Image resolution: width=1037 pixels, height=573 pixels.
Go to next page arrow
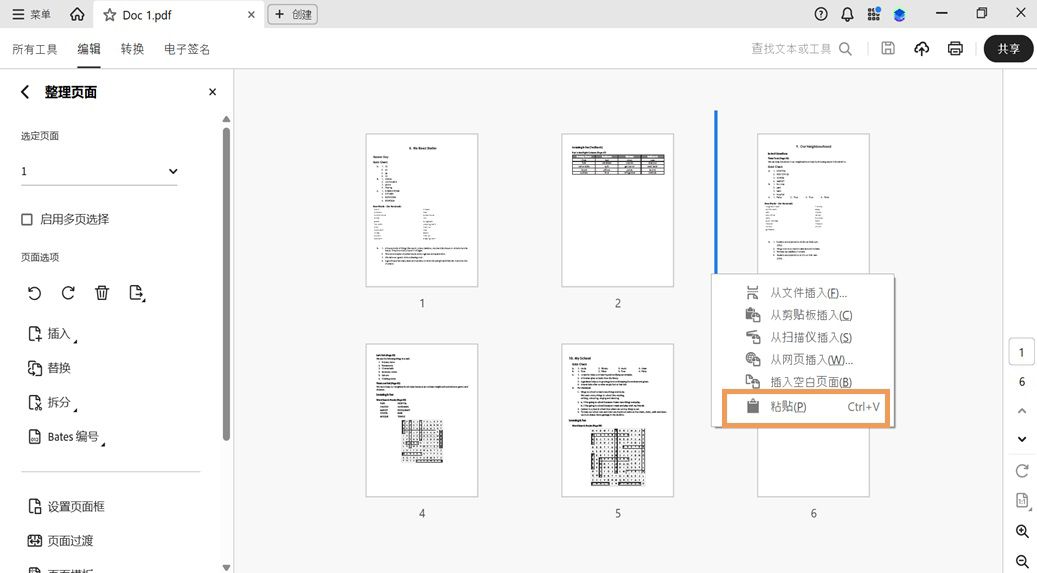[1022, 439]
